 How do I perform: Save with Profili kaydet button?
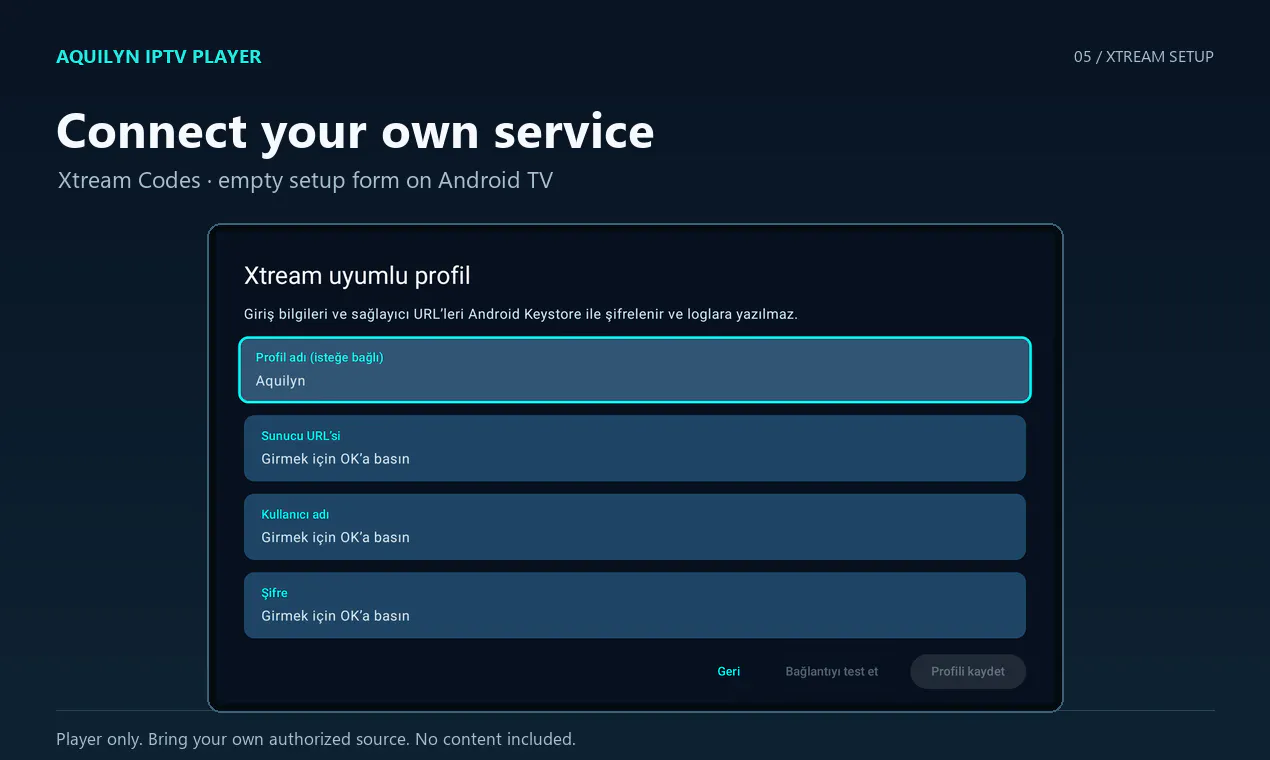(x=968, y=672)
